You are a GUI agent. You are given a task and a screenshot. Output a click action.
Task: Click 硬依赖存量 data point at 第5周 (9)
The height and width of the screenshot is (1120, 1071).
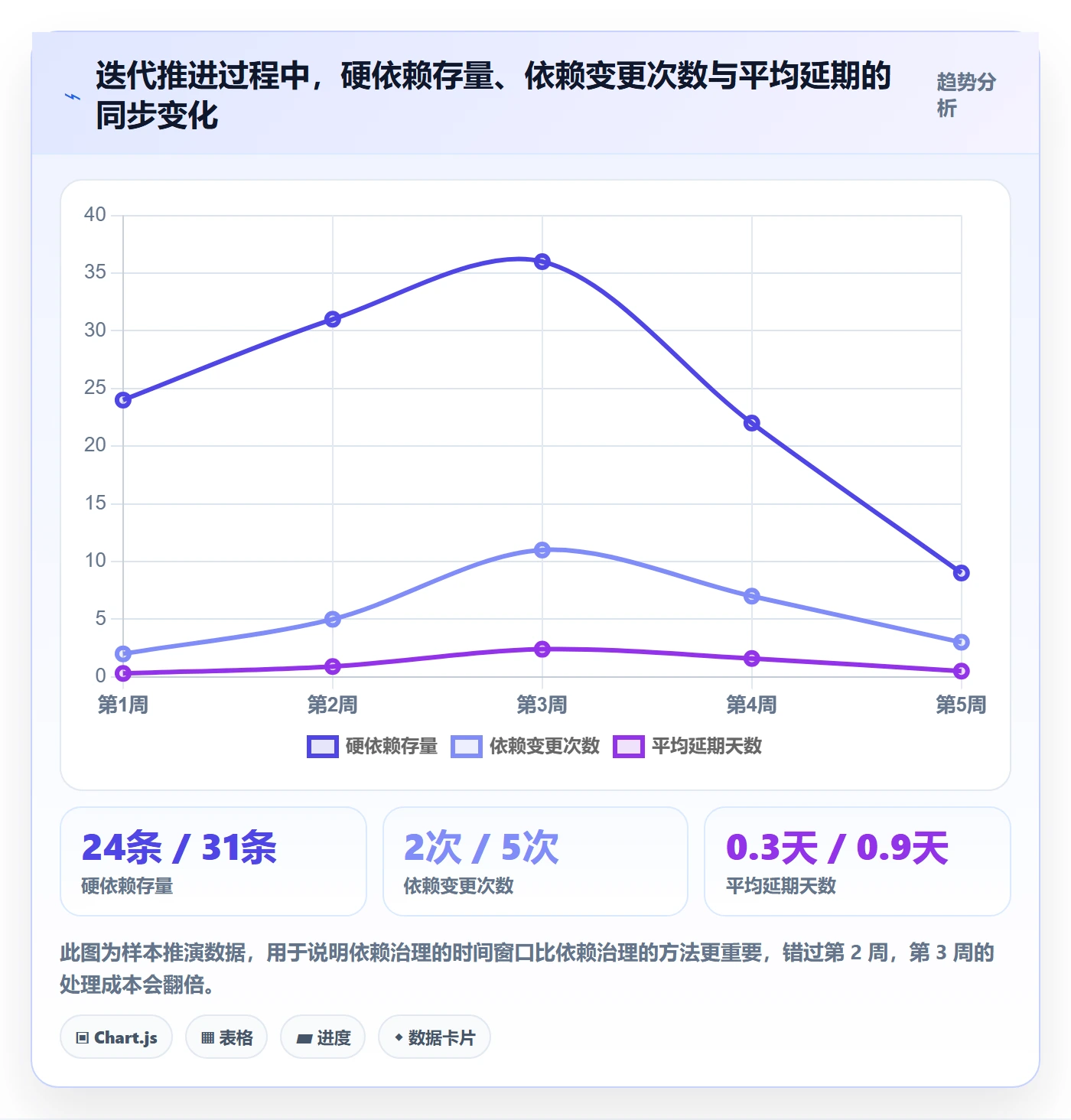(x=962, y=573)
